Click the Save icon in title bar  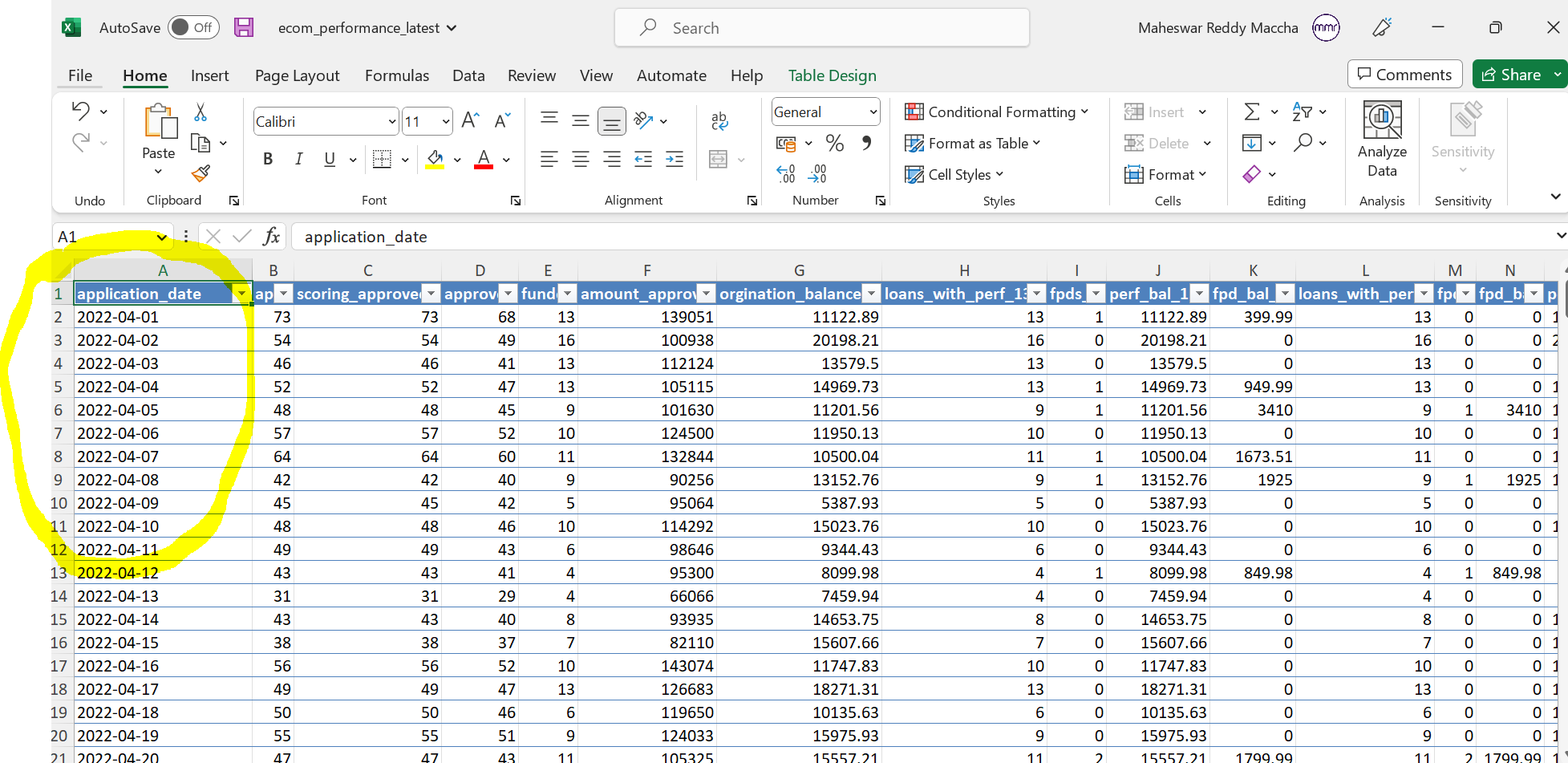coord(244,27)
